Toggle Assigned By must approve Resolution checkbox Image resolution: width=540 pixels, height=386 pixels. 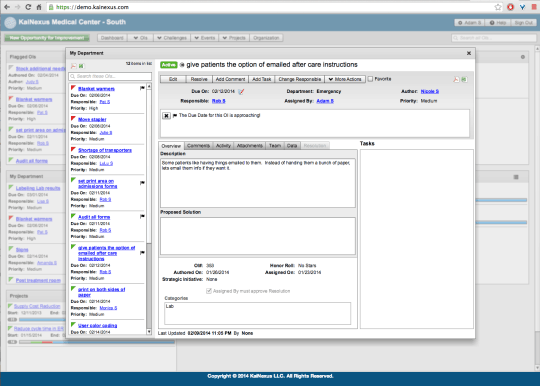point(209,291)
